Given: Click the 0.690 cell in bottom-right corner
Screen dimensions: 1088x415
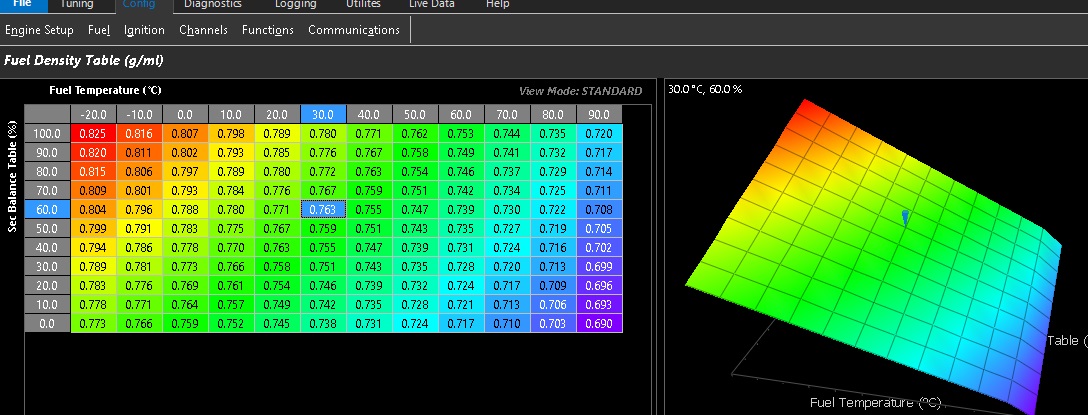Looking at the screenshot, I should coord(599,324).
